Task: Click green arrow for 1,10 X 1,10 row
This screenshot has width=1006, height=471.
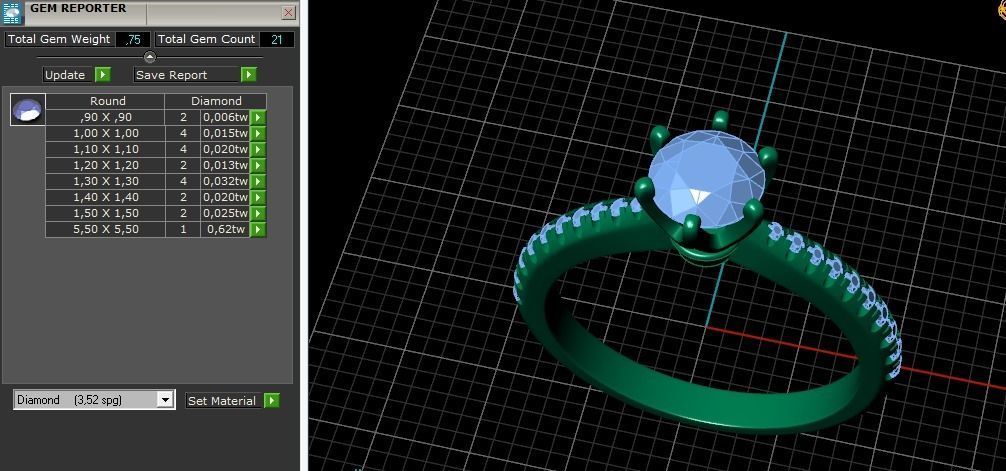Action: click(x=258, y=150)
